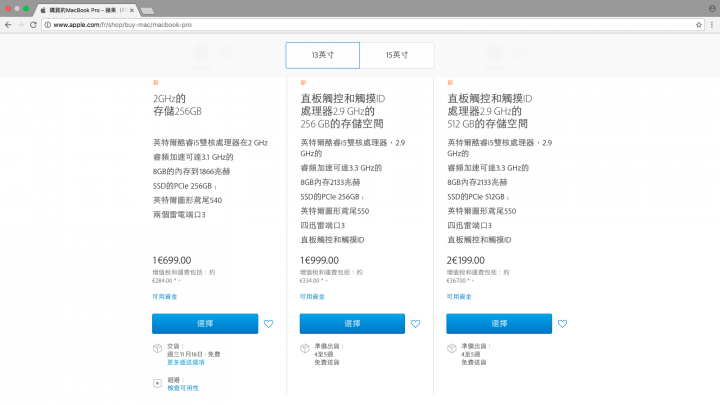Choose the 1€999.00 model with 選擇

click(352, 324)
